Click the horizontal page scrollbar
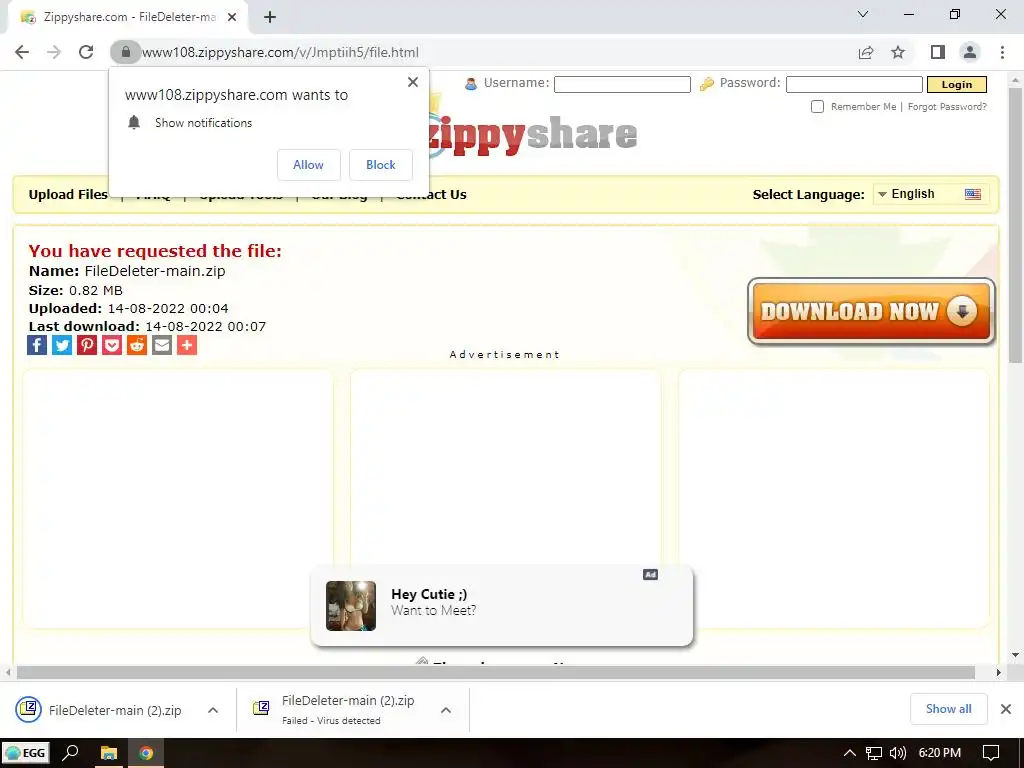This screenshot has width=1024, height=768. (496, 672)
